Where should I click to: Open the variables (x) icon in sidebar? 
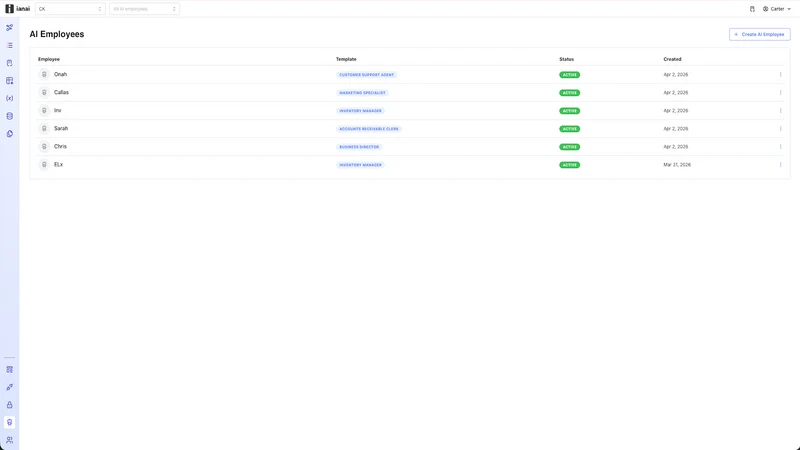tap(10, 98)
